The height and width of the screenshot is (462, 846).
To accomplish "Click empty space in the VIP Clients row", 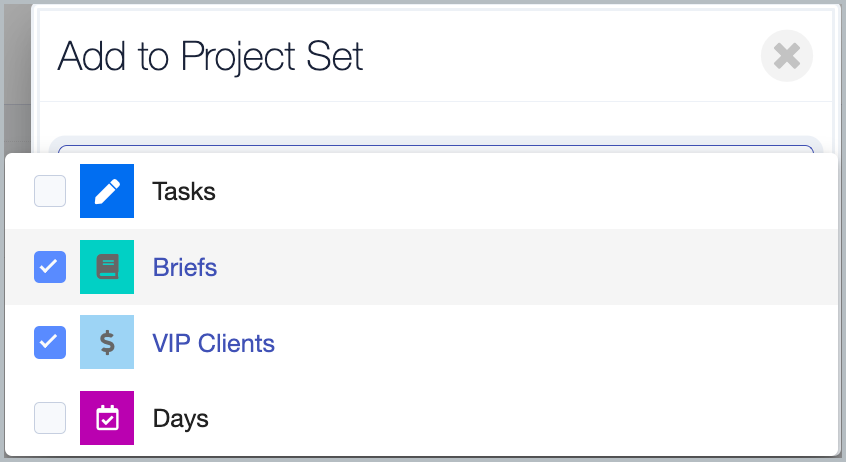I will click(550, 343).
